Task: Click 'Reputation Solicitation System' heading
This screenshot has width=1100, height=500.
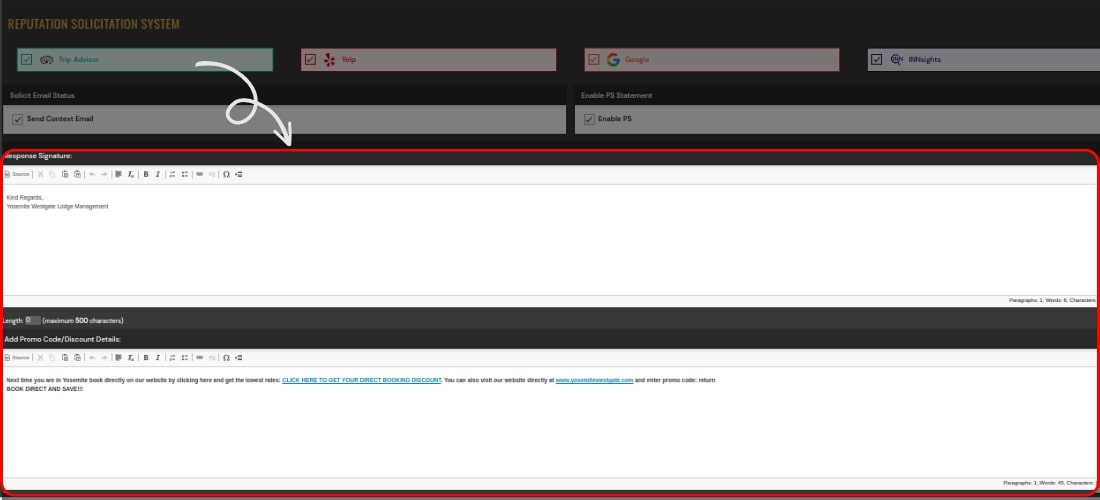Action: 93,25
